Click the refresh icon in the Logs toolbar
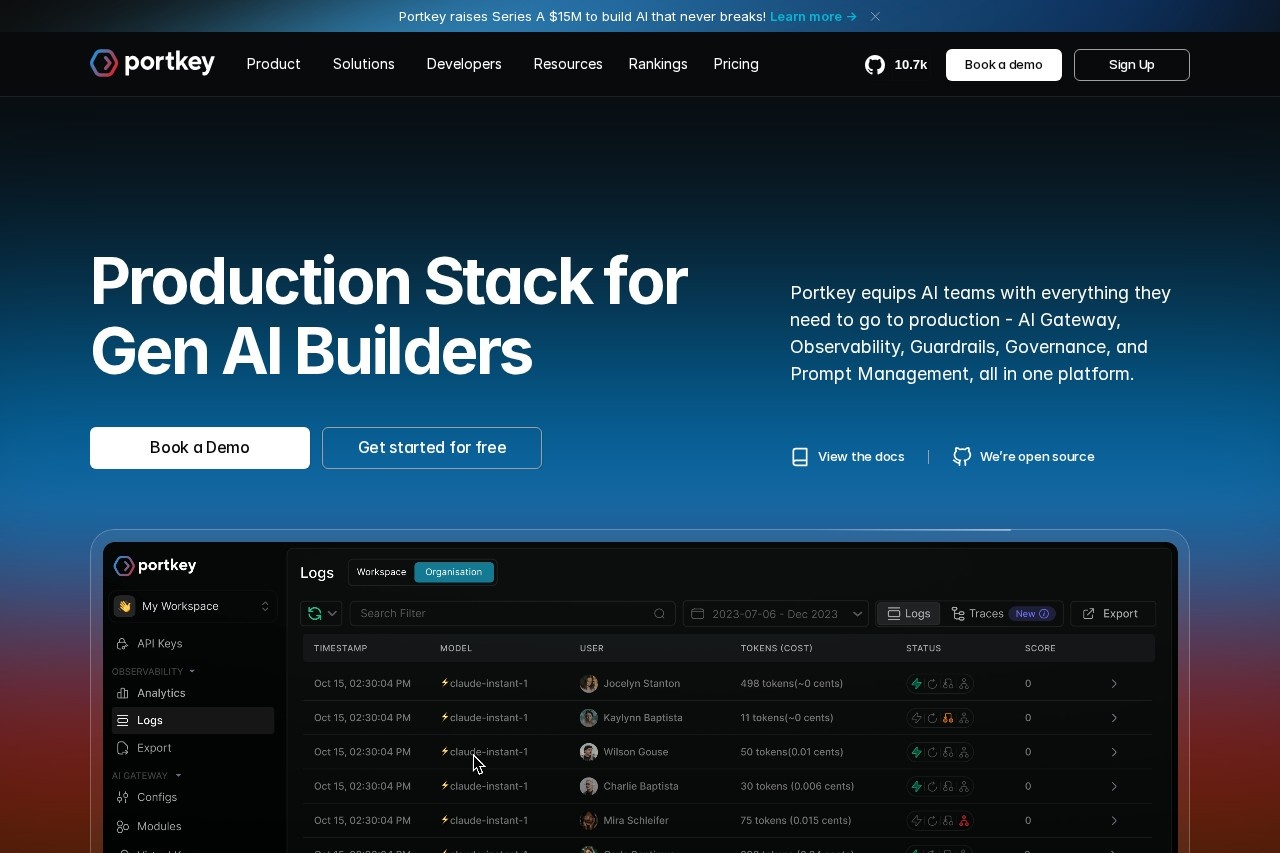 click(315, 613)
